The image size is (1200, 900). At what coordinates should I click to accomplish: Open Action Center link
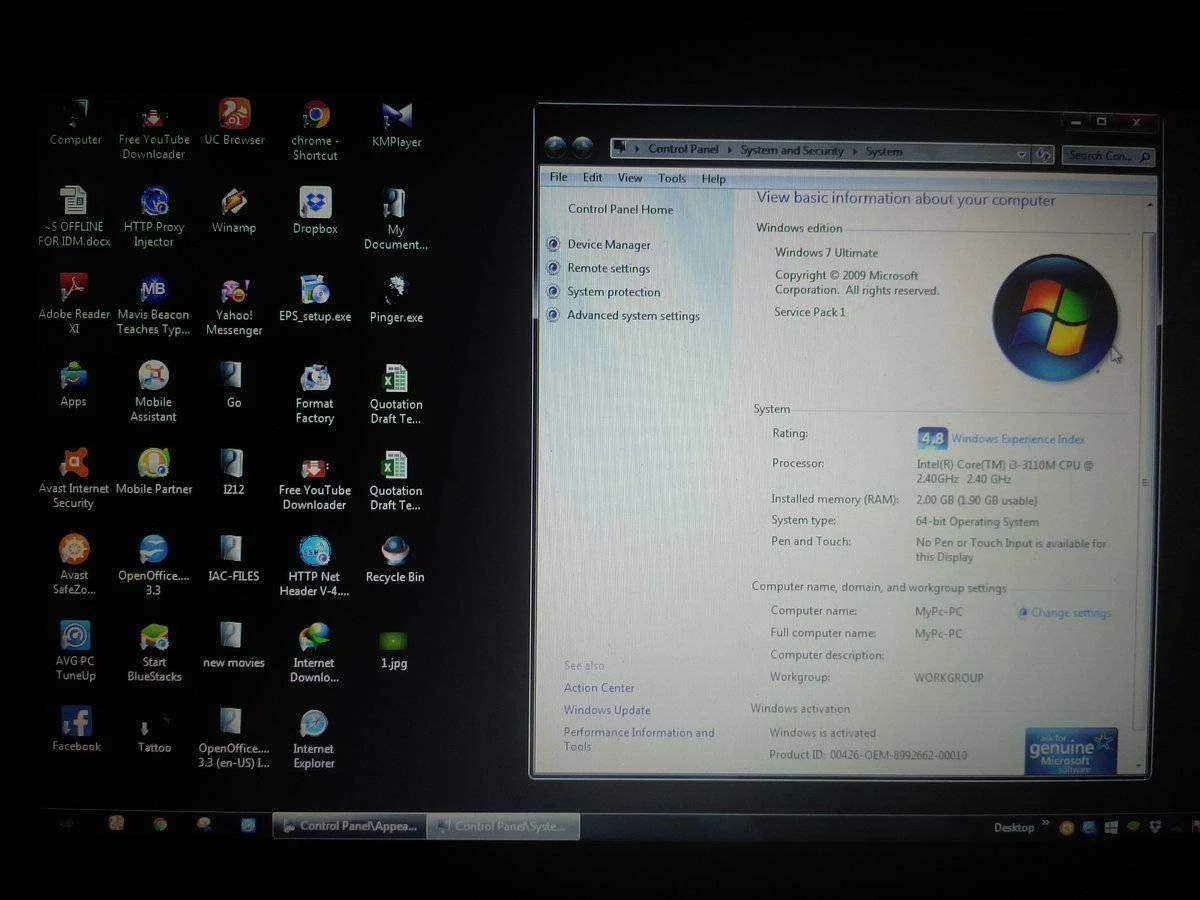click(599, 688)
